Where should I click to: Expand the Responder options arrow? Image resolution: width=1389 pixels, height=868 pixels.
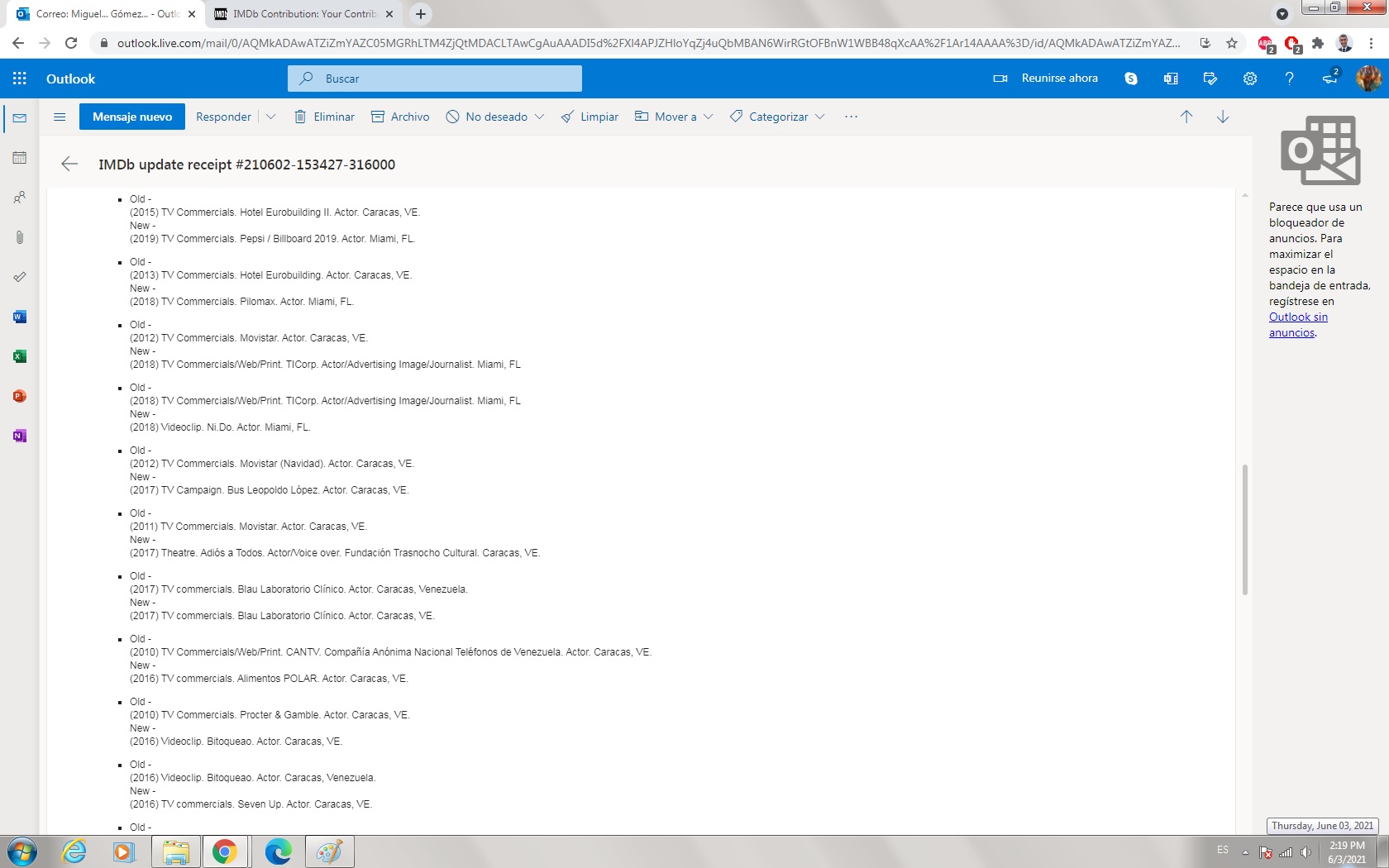pos(270,117)
